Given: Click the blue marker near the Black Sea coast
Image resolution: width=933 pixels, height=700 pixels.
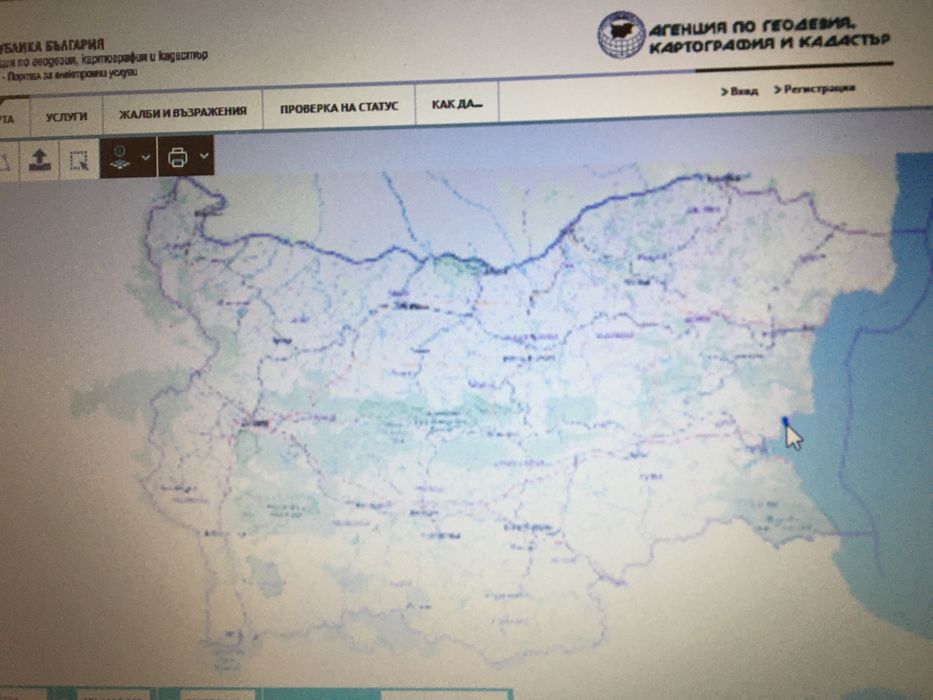Looking at the screenshot, I should (x=785, y=421).
